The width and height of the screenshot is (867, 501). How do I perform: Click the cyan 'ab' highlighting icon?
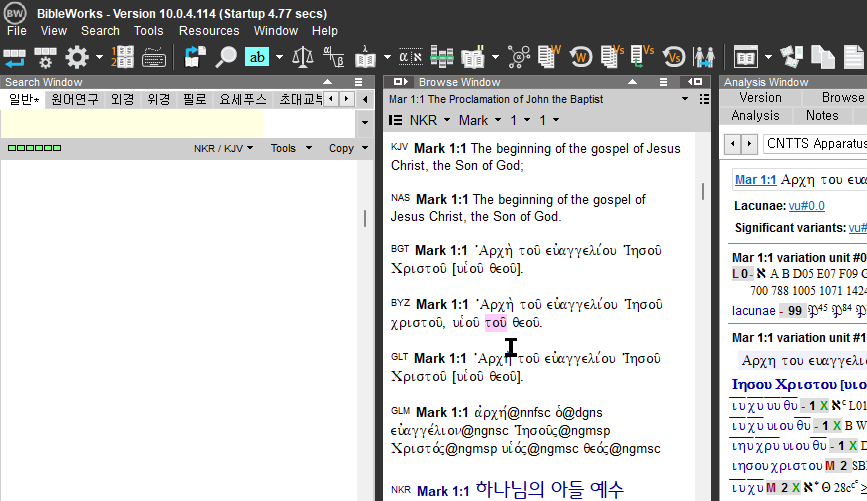(x=257, y=57)
